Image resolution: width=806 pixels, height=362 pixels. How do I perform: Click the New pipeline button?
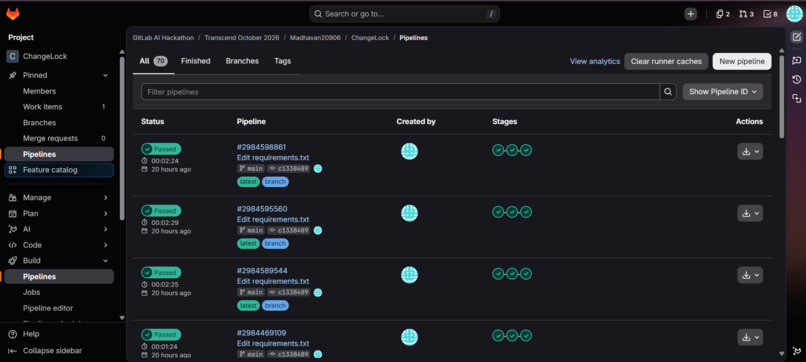tap(742, 61)
